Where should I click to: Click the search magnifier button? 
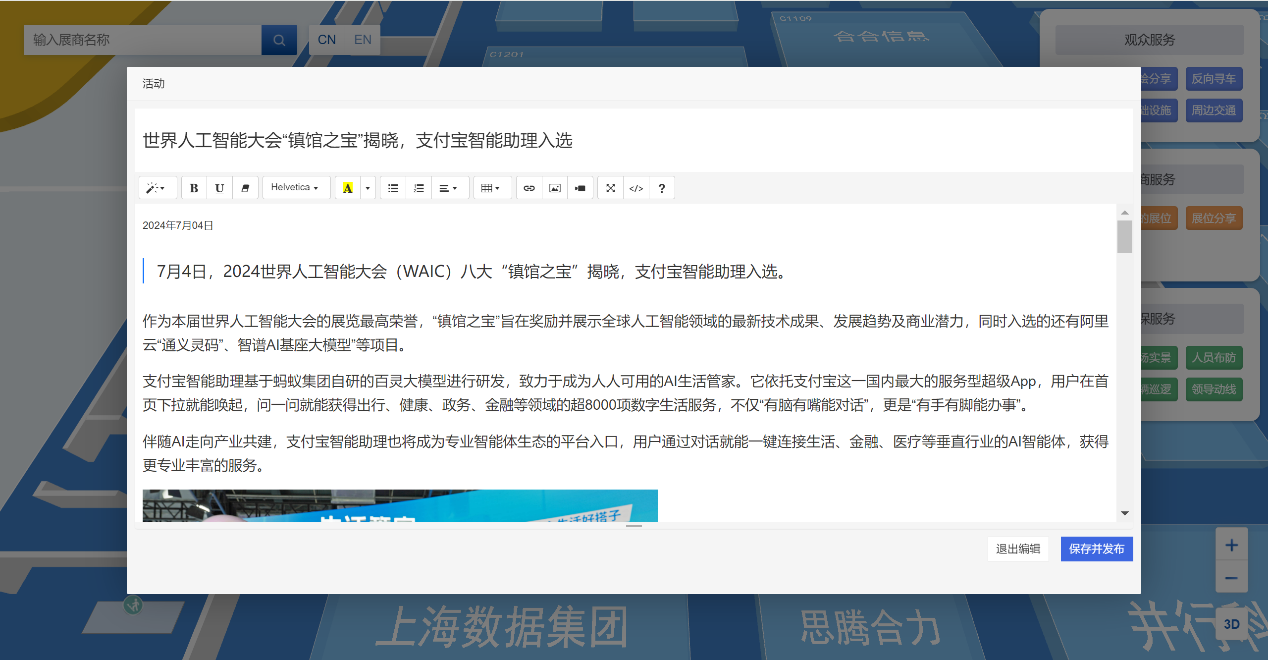(x=279, y=40)
